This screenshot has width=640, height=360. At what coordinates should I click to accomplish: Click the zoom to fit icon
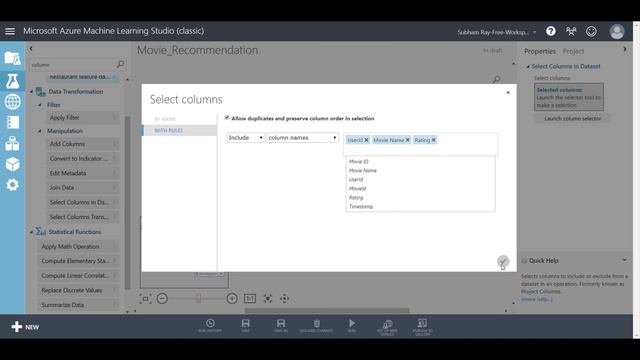click(267, 298)
